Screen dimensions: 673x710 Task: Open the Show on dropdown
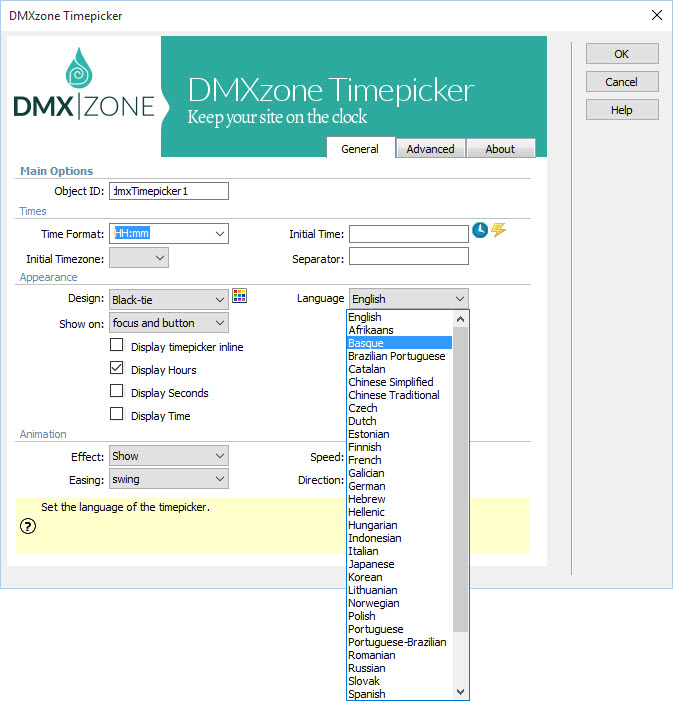click(x=169, y=323)
